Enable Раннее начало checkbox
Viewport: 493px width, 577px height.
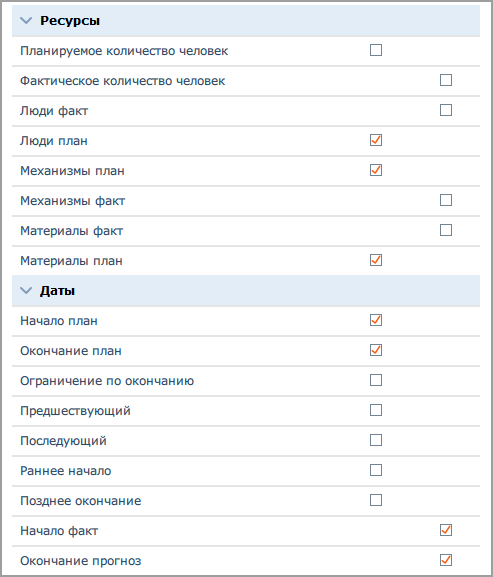[376, 470]
